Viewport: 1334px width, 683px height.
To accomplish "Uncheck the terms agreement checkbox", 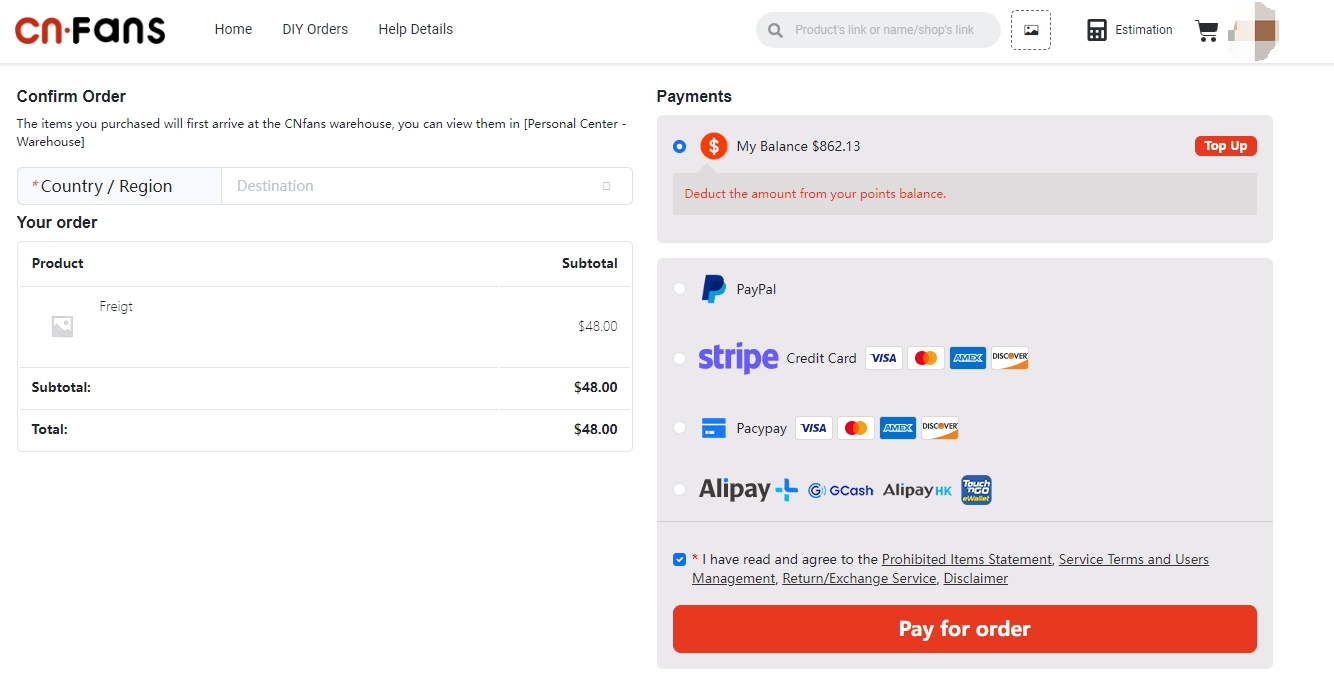I will click(680, 560).
